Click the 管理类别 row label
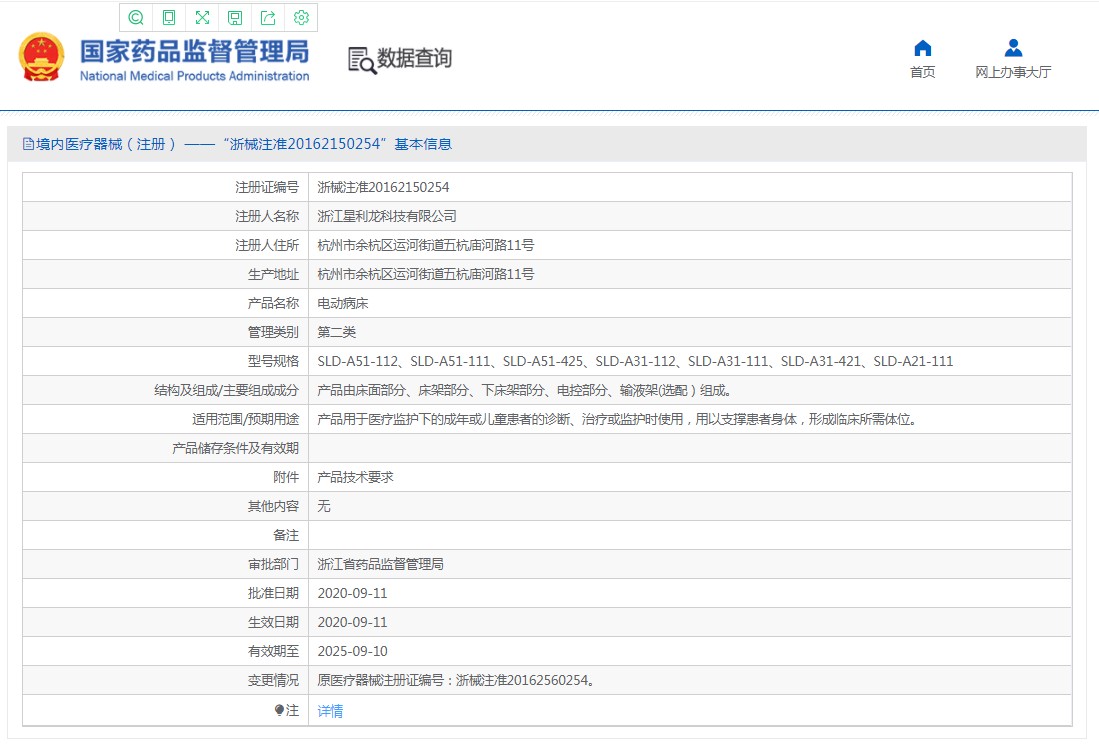The image size is (1099, 744). click(273, 332)
